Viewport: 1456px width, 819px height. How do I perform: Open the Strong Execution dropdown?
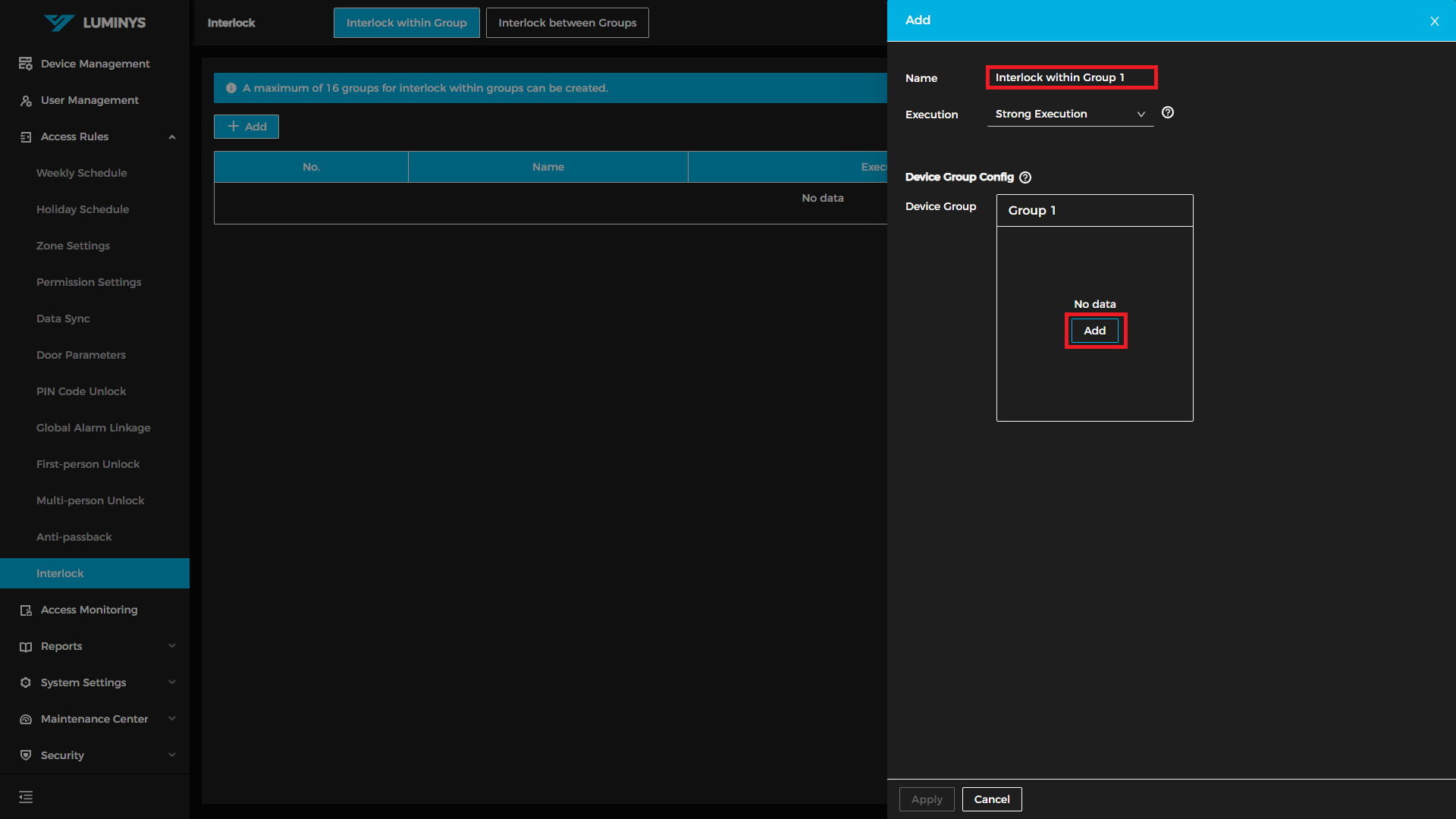(1069, 114)
